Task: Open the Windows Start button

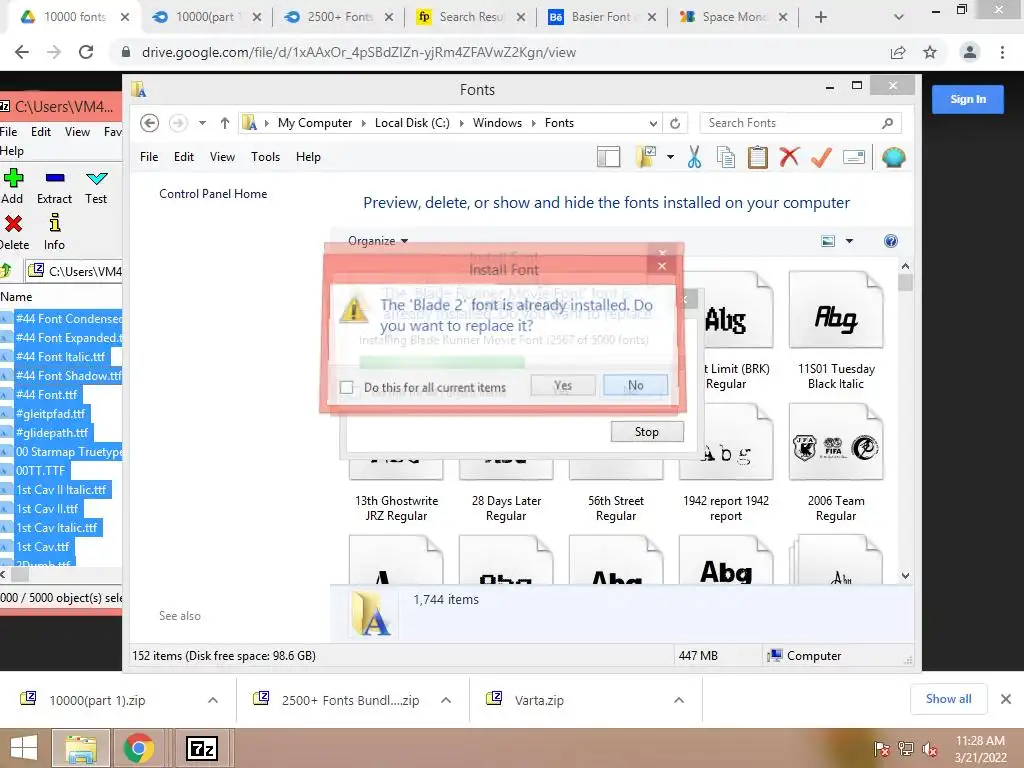Action: [x=23, y=748]
